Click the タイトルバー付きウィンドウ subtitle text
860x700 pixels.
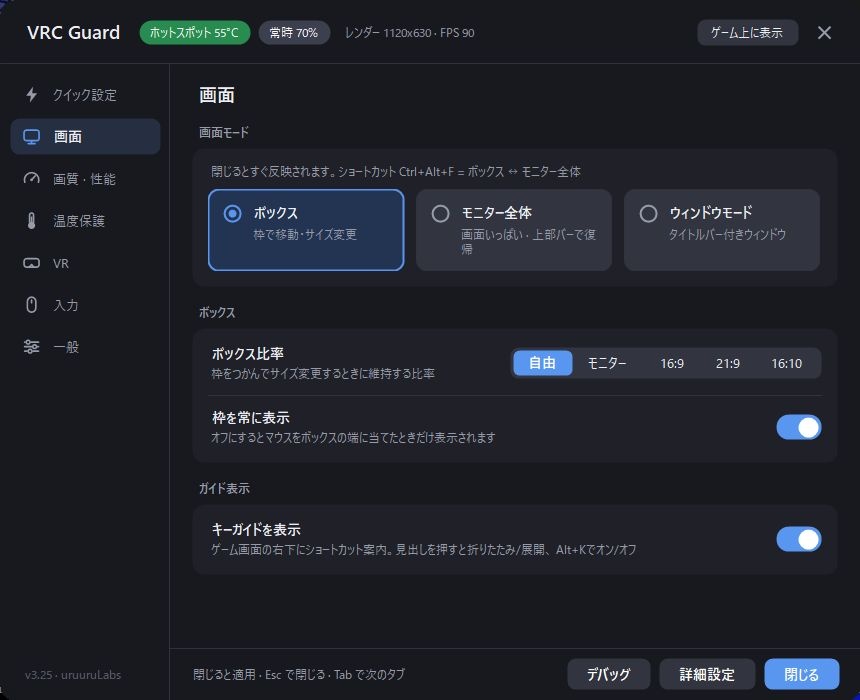click(727, 234)
